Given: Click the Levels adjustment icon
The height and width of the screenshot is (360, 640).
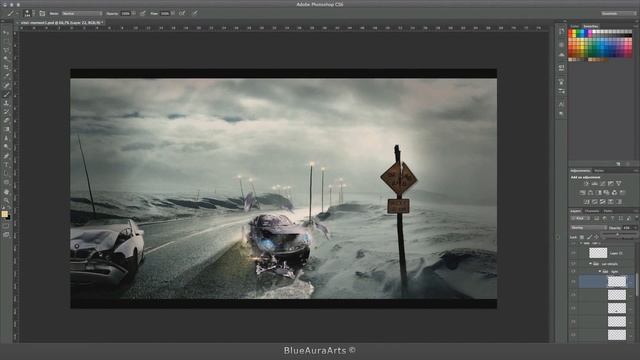Looking at the screenshot, I should pos(594,184).
